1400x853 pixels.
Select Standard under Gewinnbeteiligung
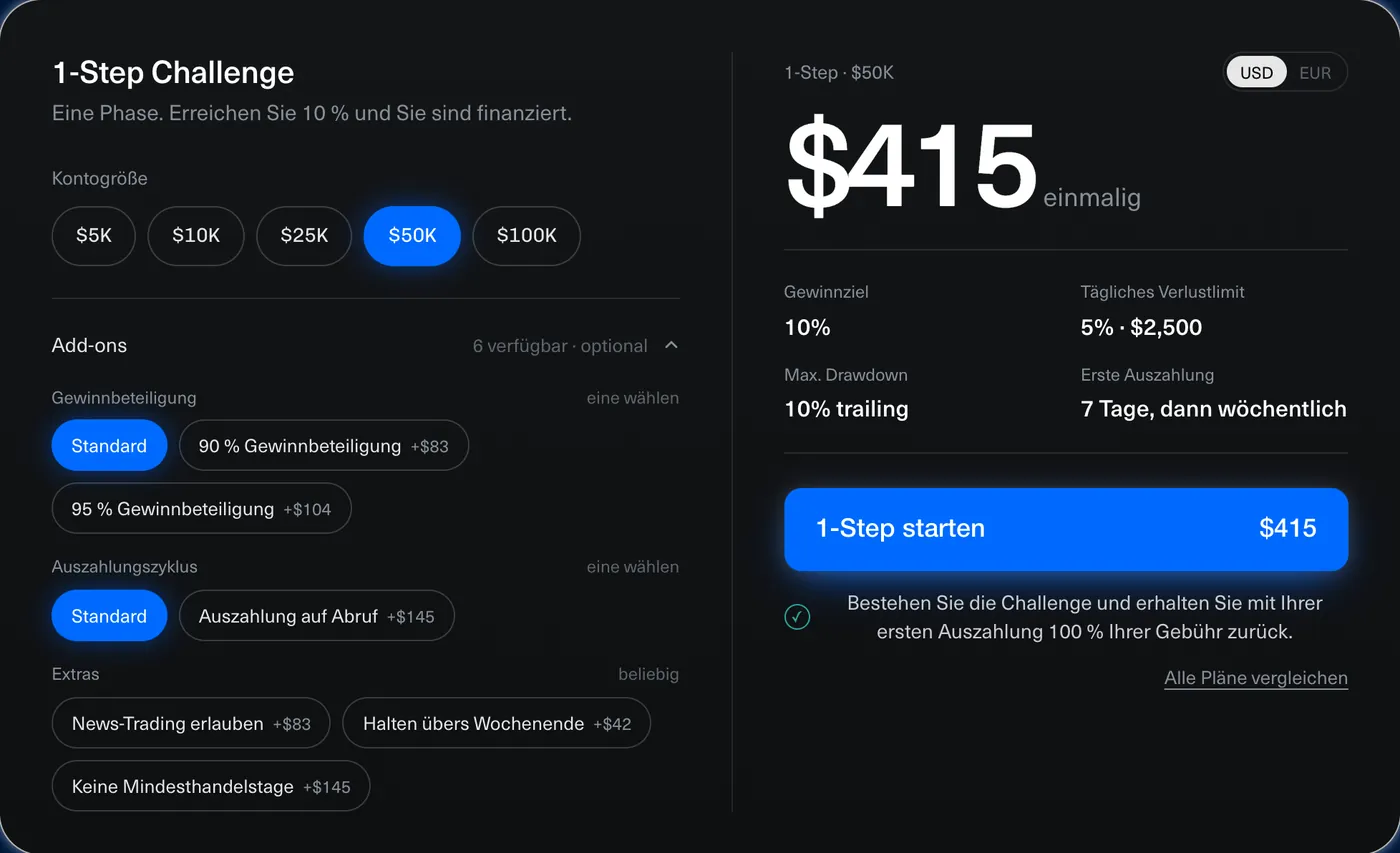(109, 446)
